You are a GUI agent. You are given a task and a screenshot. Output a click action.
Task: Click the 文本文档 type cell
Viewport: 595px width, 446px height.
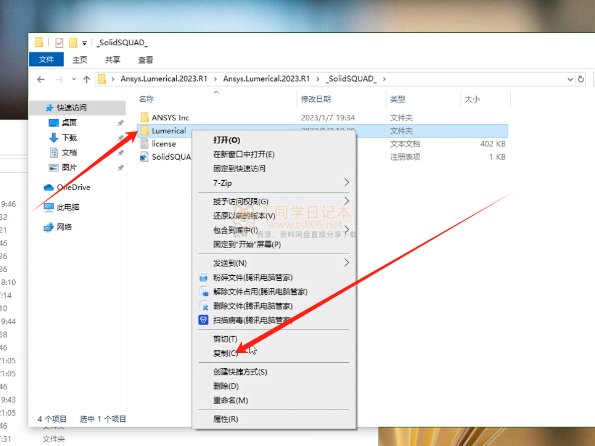pos(405,144)
